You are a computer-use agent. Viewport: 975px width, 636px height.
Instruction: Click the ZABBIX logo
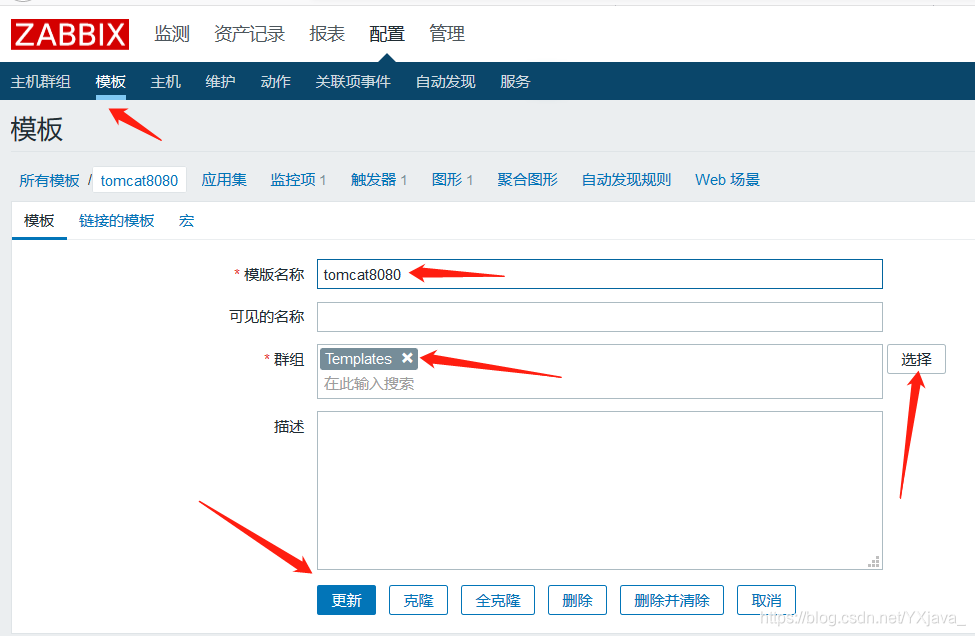tap(70, 34)
